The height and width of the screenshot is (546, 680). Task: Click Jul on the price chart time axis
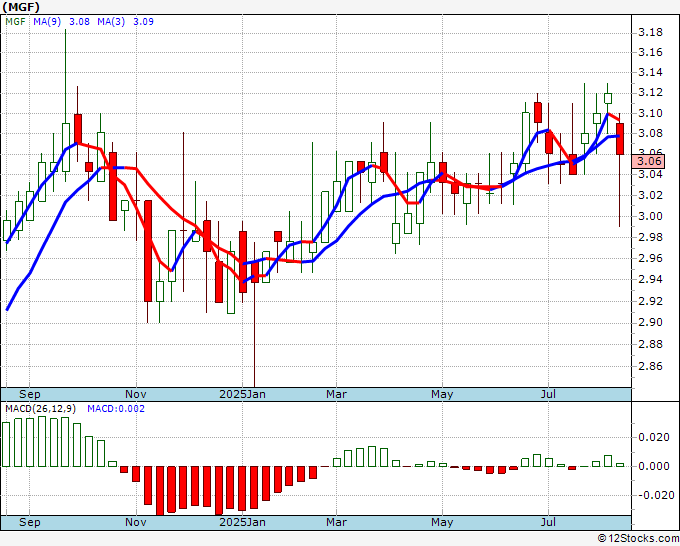point(548,394)
